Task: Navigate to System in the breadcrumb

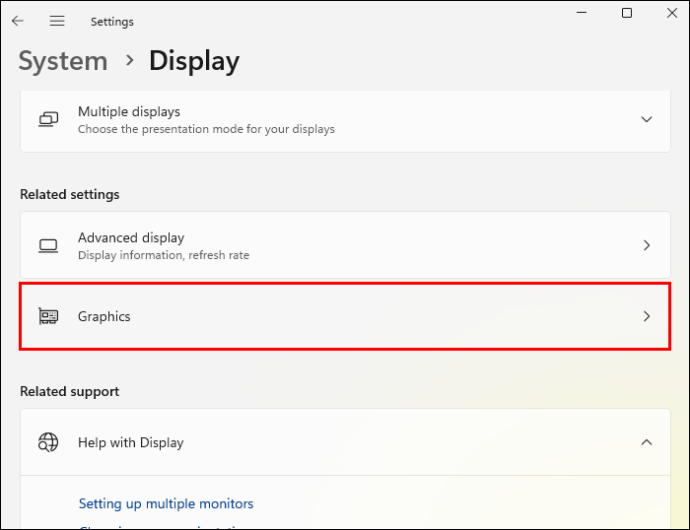Action: pyautogui.click(x=63, y=61)
